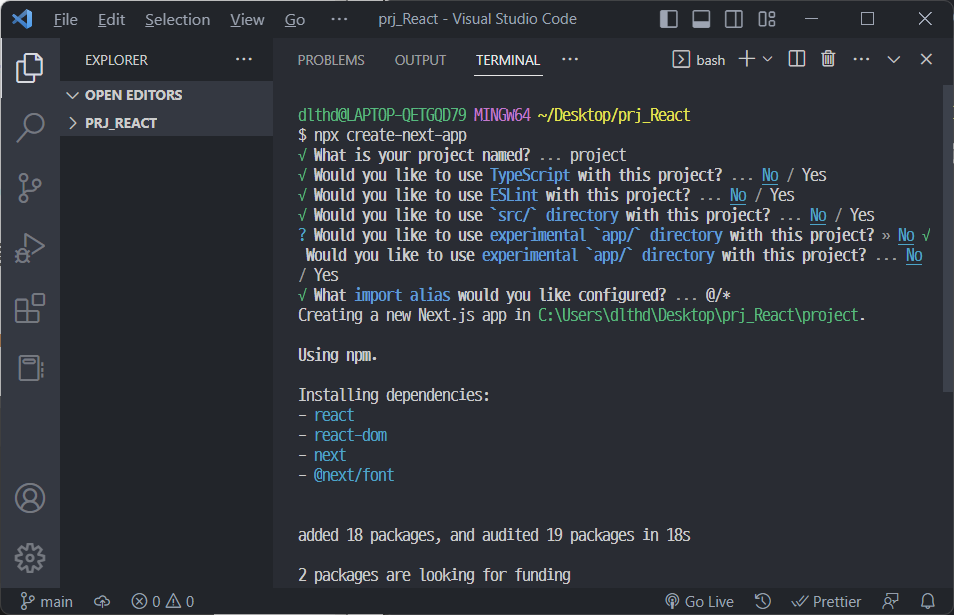The height and width of the screenshot is (615, 954).
Task: Click the 'Installing dependencies:' line
Action: tap(394, 395)
